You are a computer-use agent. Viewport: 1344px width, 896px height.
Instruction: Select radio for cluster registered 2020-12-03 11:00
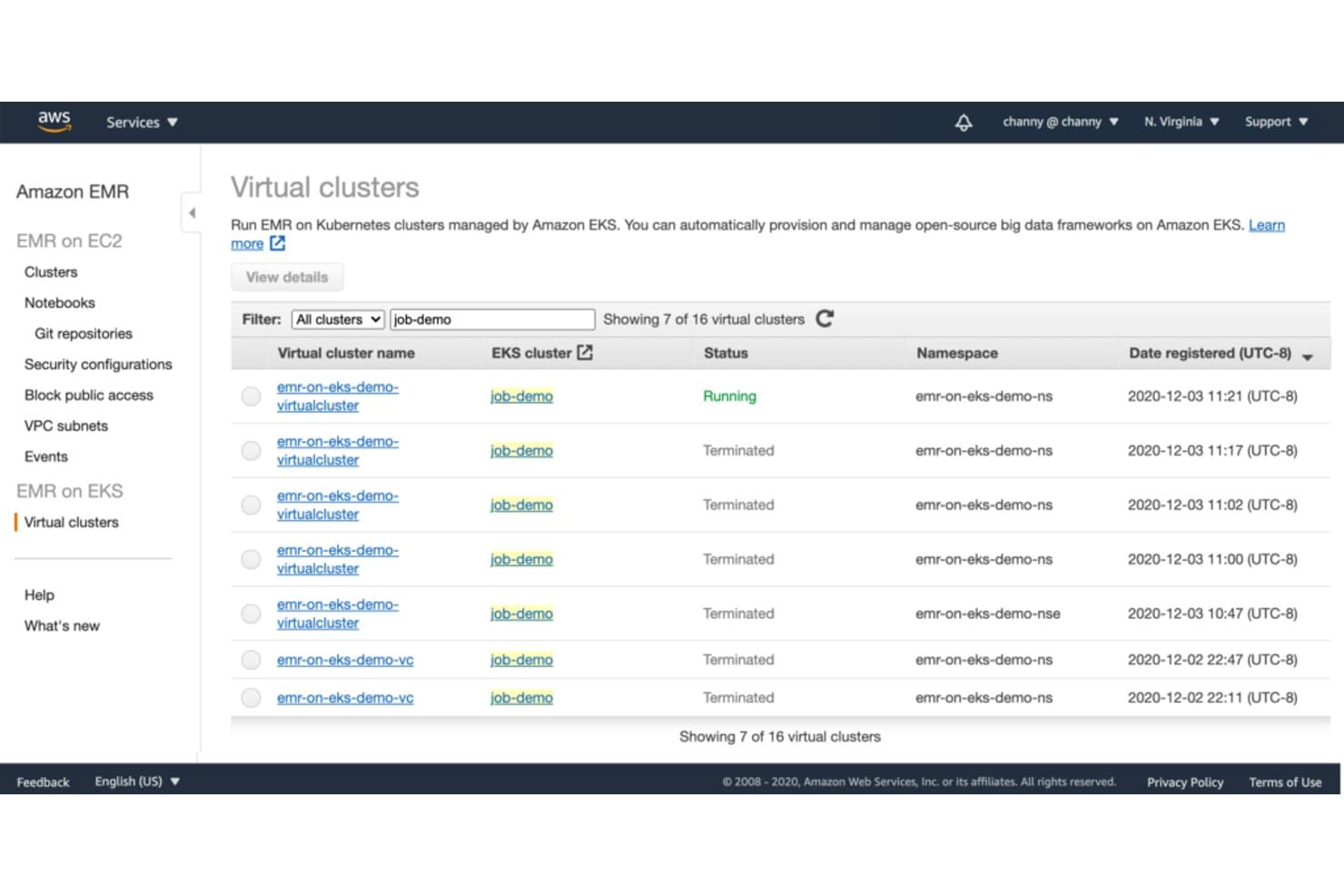(x=251, y=560)
